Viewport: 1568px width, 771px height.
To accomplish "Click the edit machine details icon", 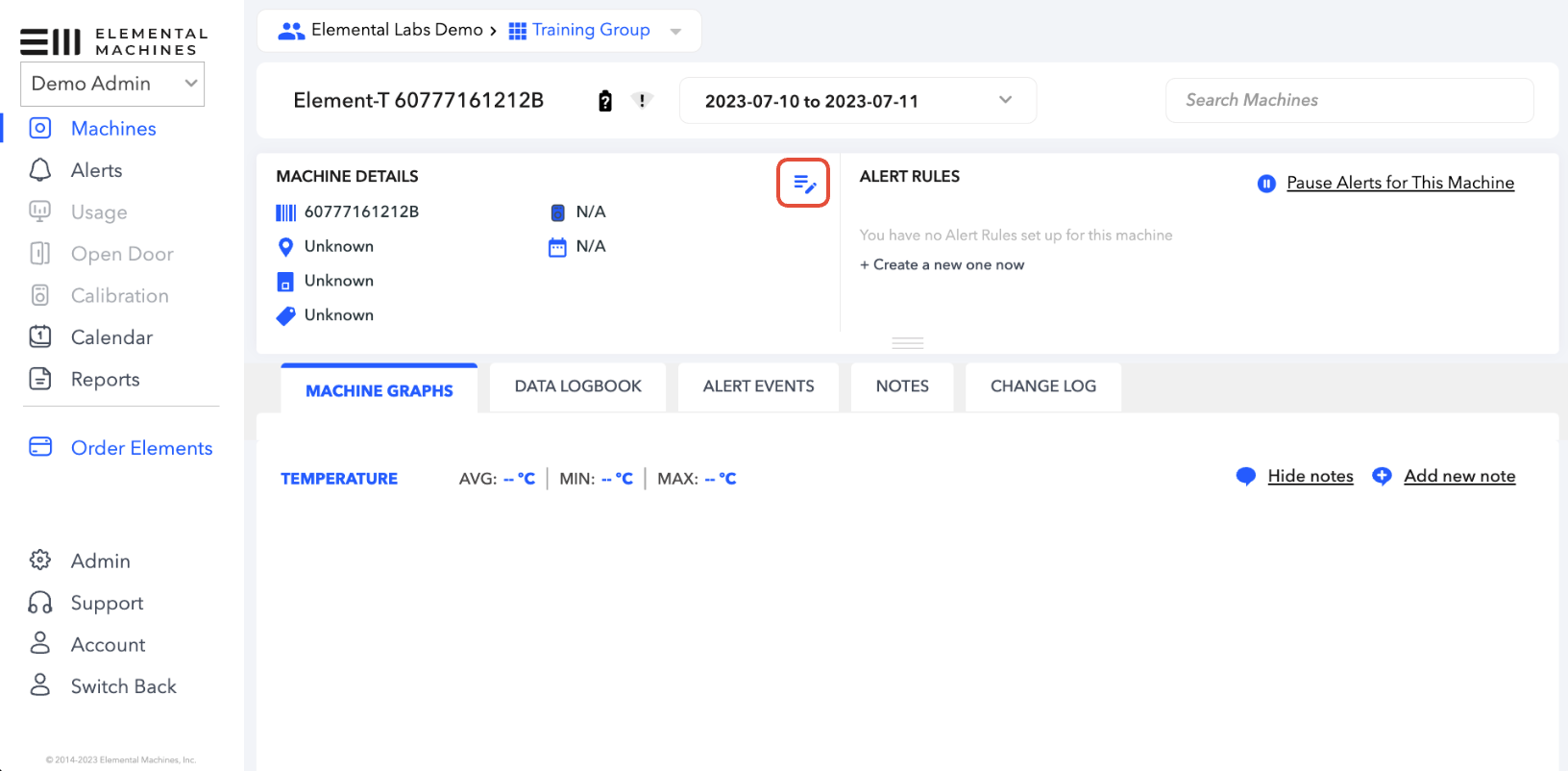I will click(803, 183).
